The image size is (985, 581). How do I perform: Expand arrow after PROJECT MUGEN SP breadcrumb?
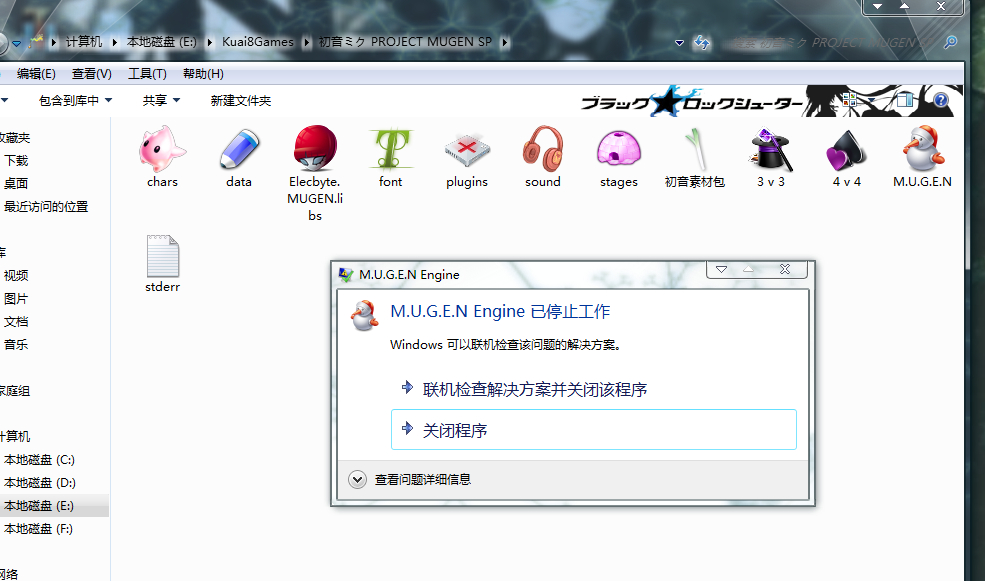coord(504,42)
